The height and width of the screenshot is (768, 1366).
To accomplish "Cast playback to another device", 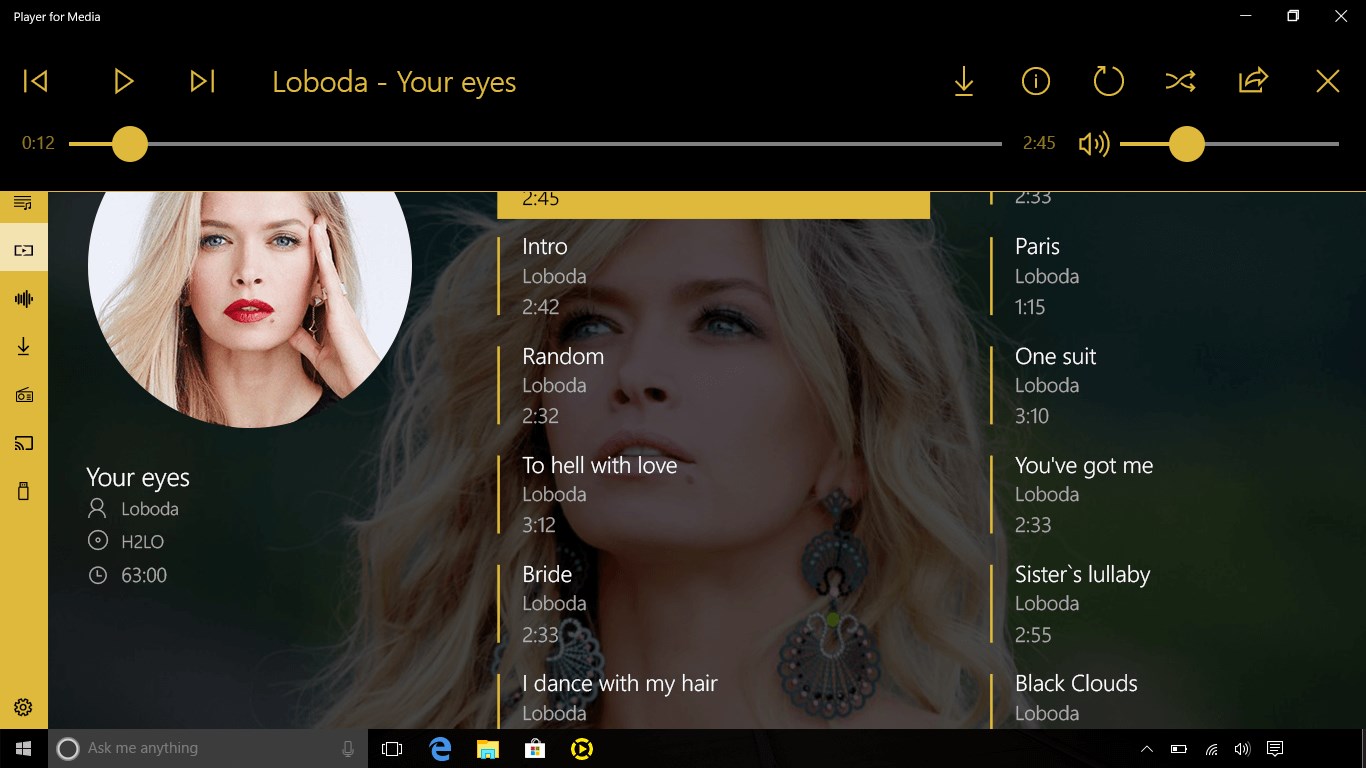I will click(22, 442).
